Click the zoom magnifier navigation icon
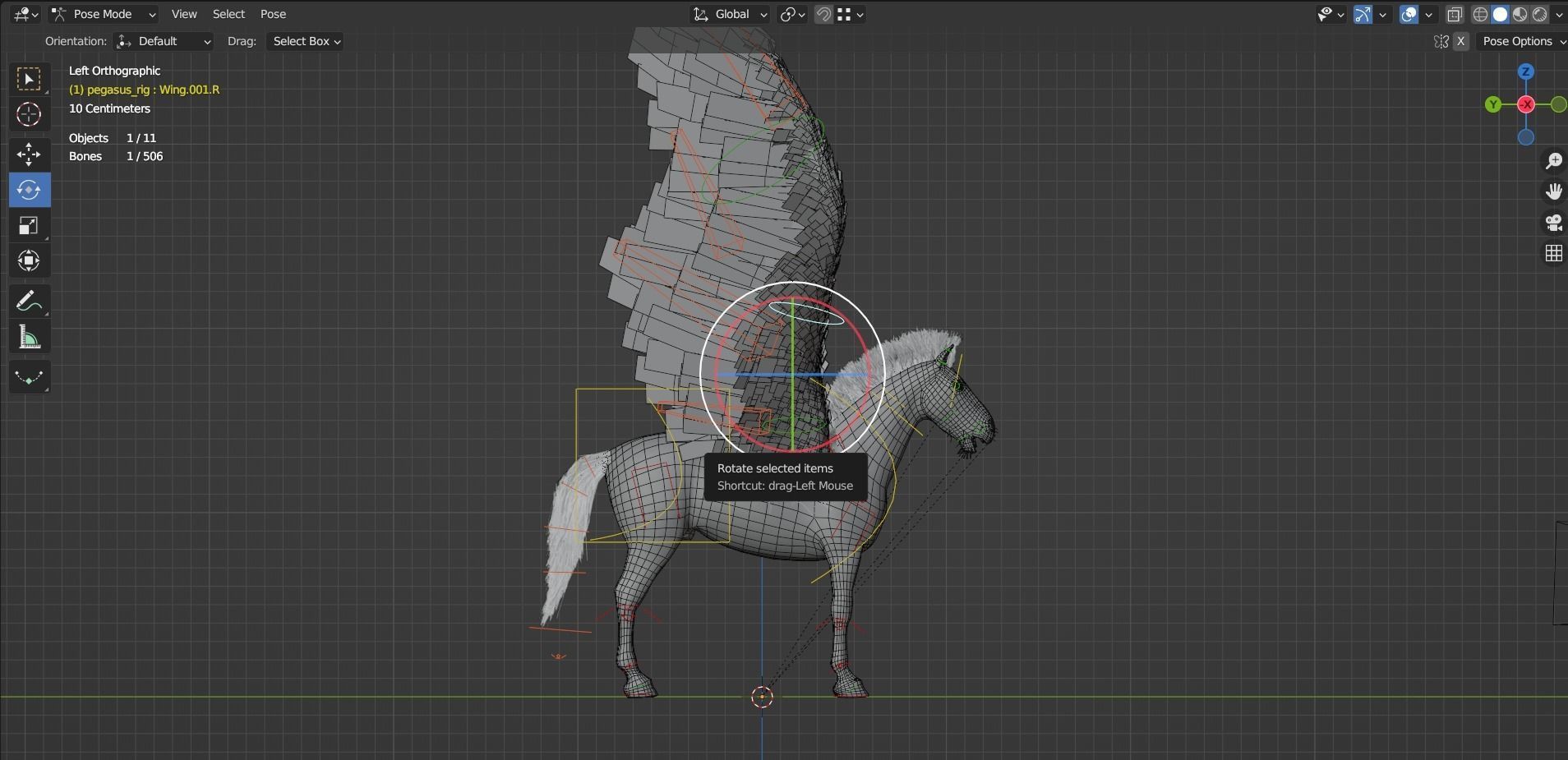This screenshot has width=1568, height=760. tap(1553, 161)
